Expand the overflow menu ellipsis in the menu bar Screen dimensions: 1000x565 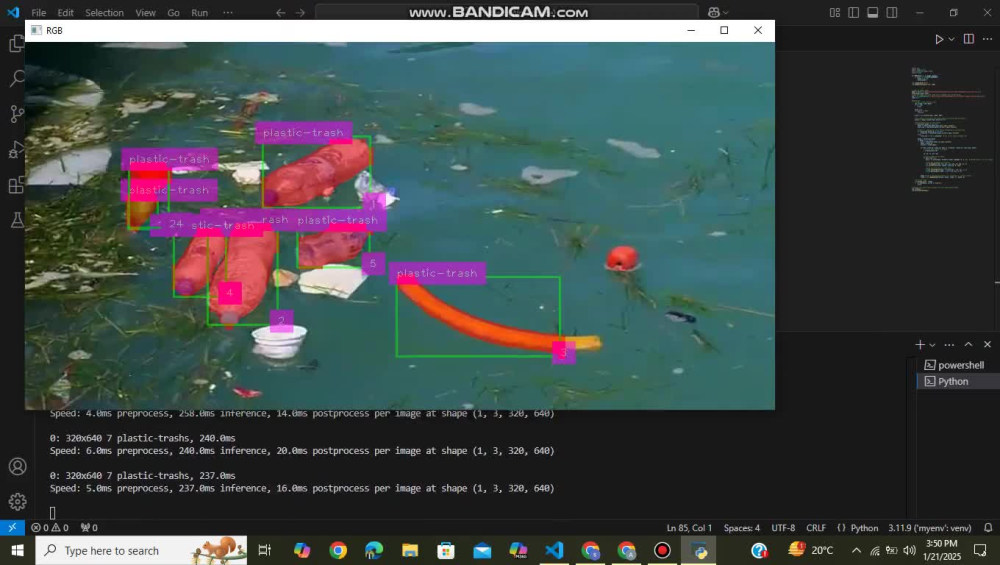[228, 12]
